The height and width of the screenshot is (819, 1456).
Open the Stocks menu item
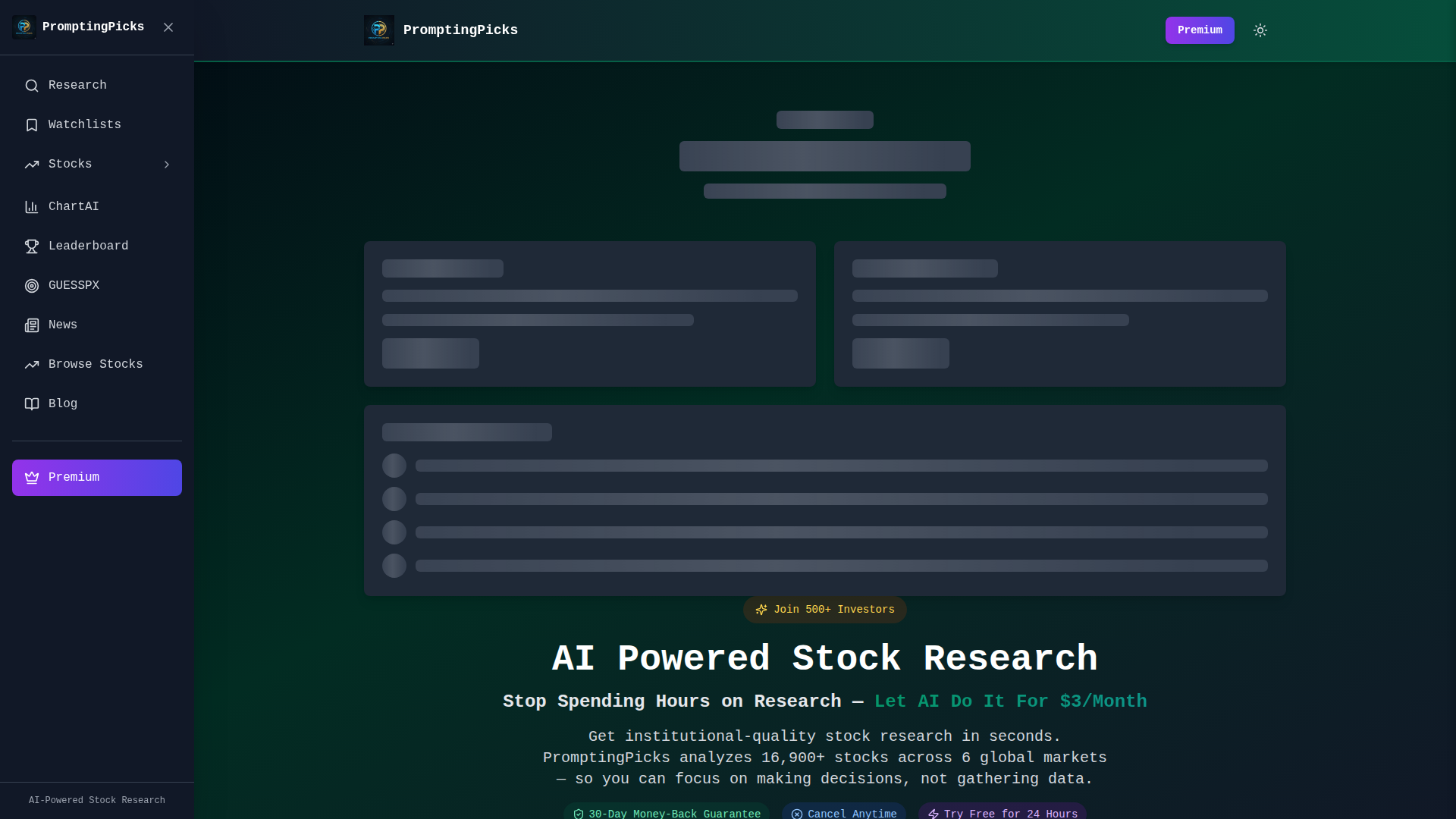coord(70,165)
